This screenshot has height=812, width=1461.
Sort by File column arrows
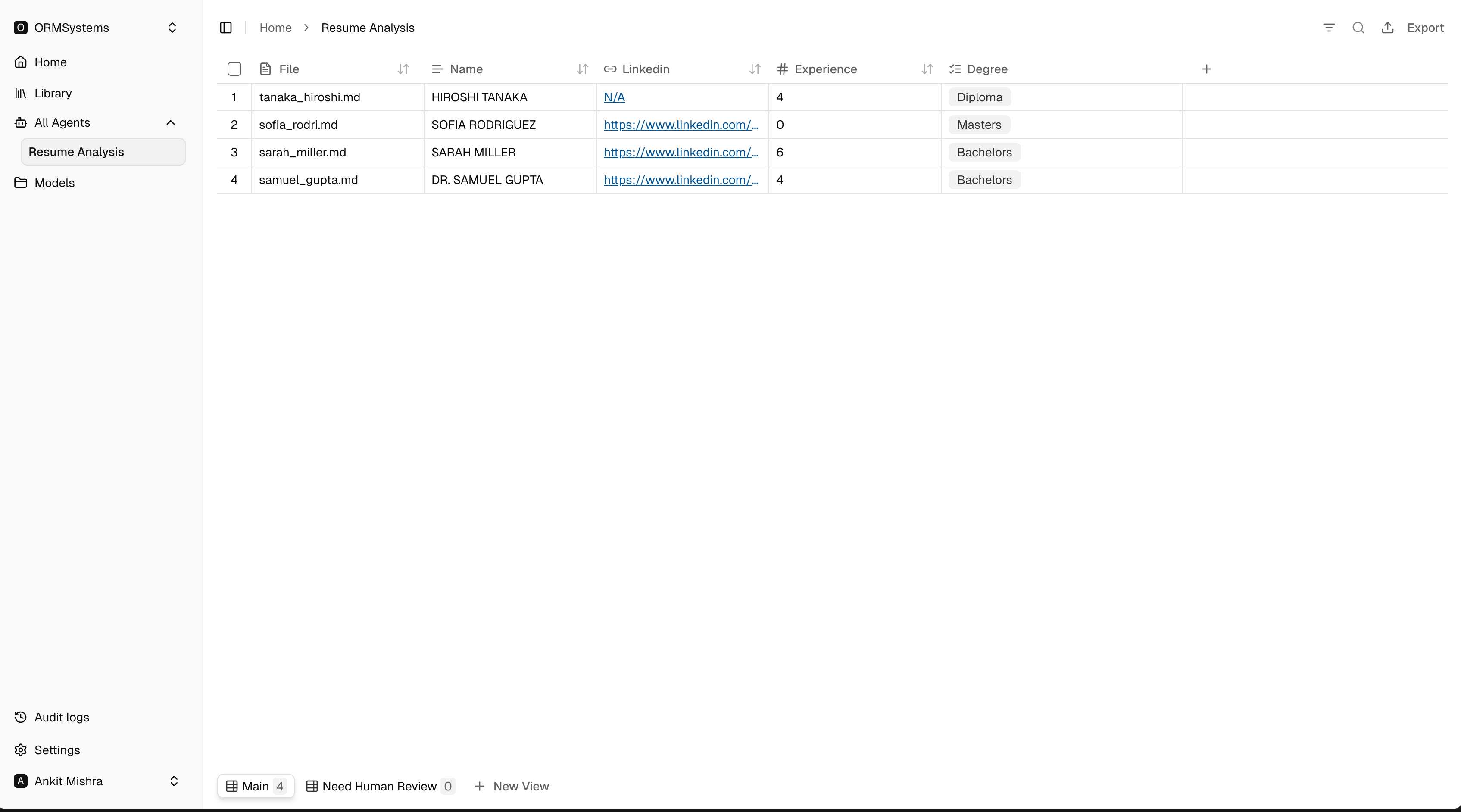(x=403, y=69)
